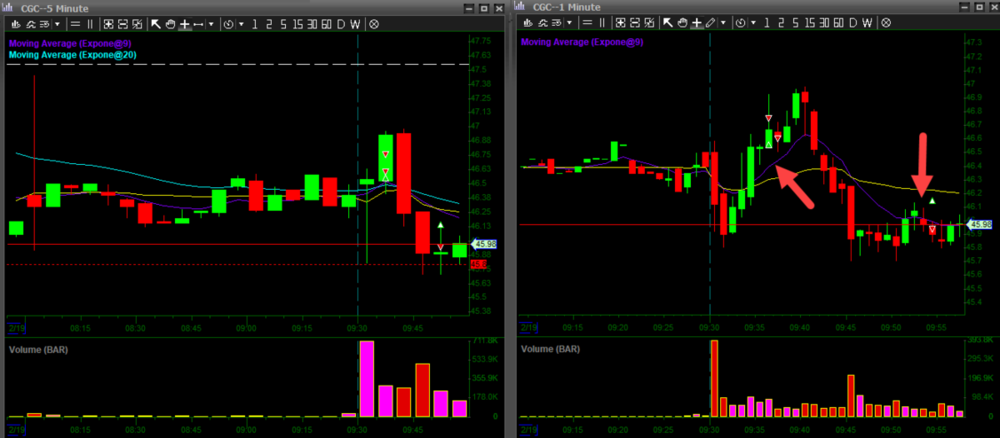Pick the pencil draw tool in 1 Minute chart

pos(709,23)
